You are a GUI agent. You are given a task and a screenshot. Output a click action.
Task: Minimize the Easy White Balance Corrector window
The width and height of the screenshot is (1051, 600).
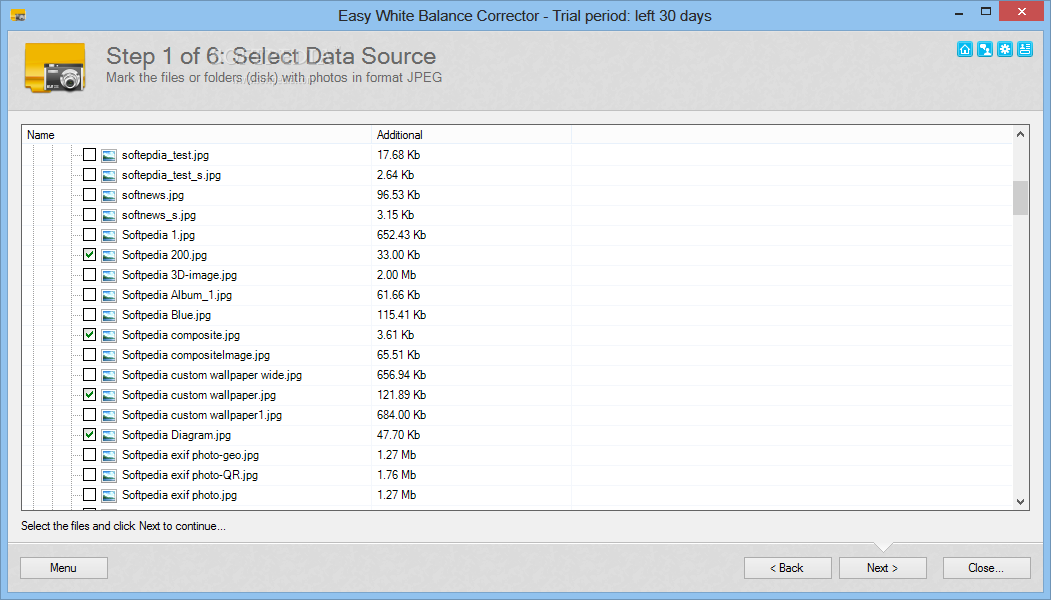point(959,12)
